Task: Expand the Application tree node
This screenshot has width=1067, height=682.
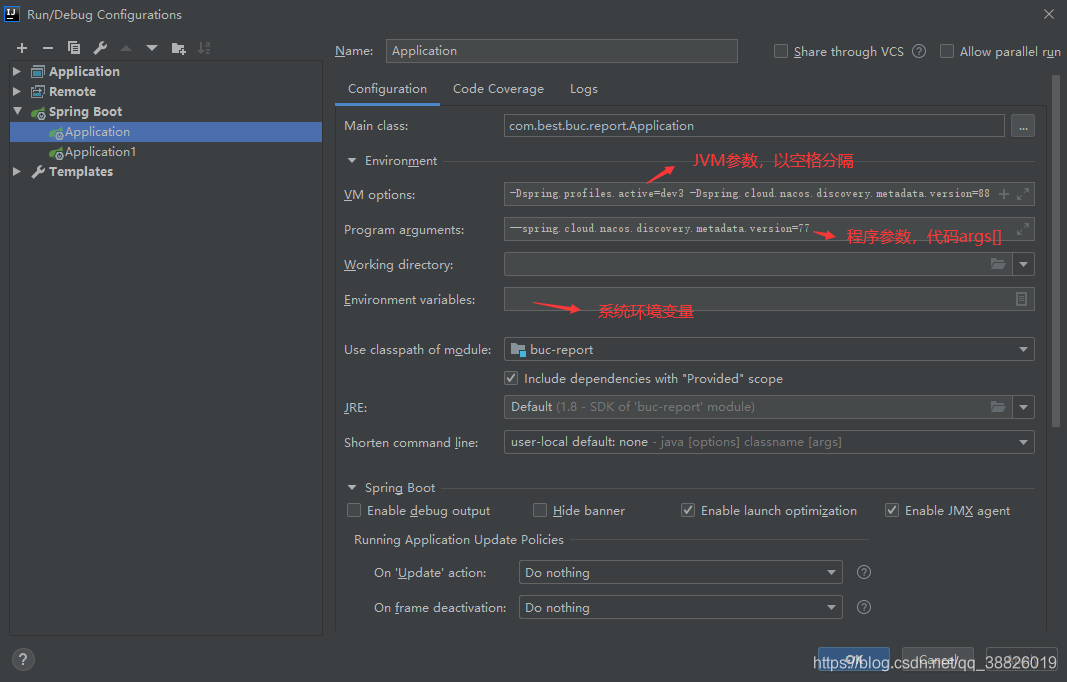Action: pos(17,71)
